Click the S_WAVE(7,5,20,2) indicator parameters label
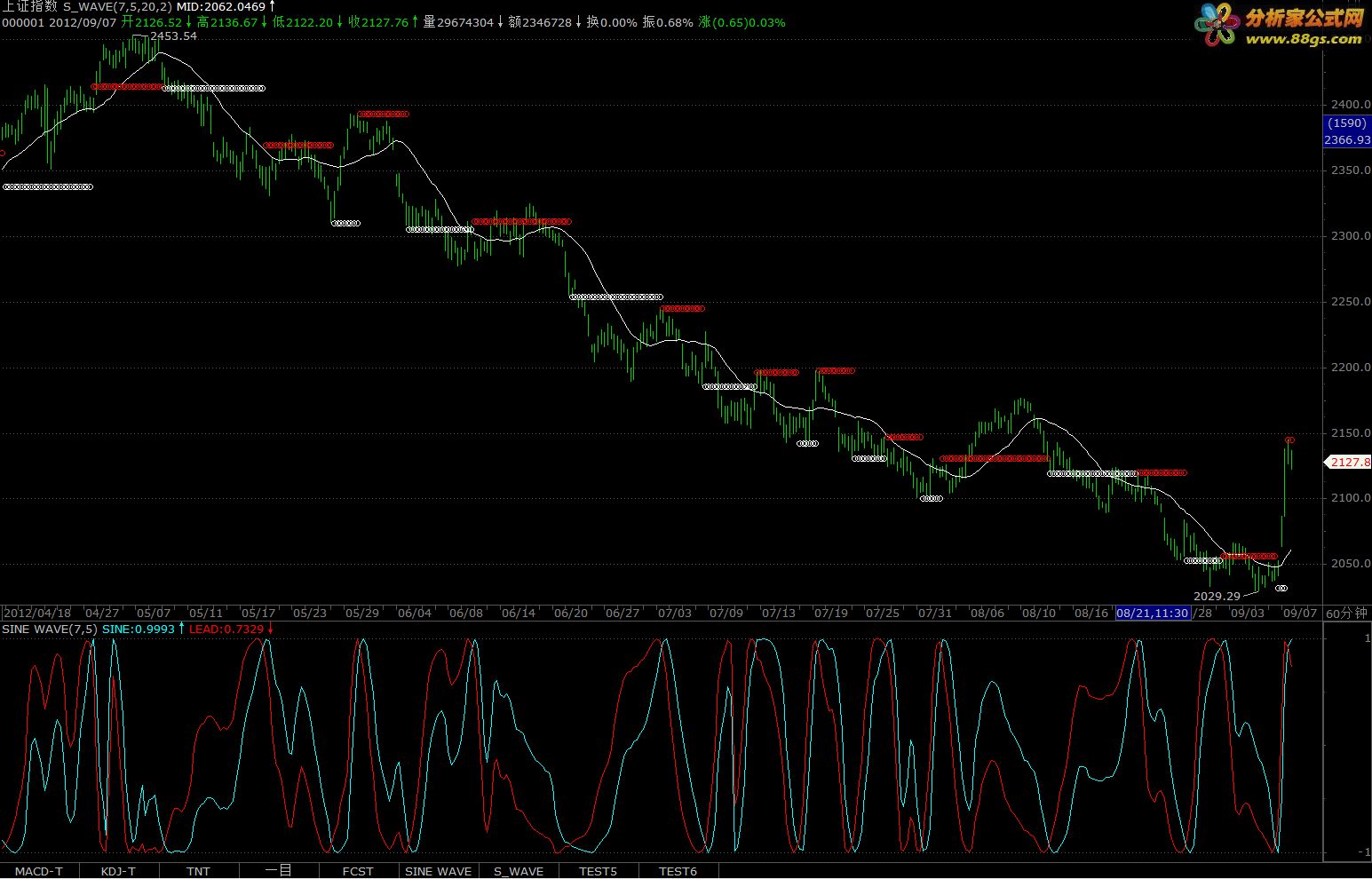This screenshot has width=1372, height=879. tap(117, 6)
